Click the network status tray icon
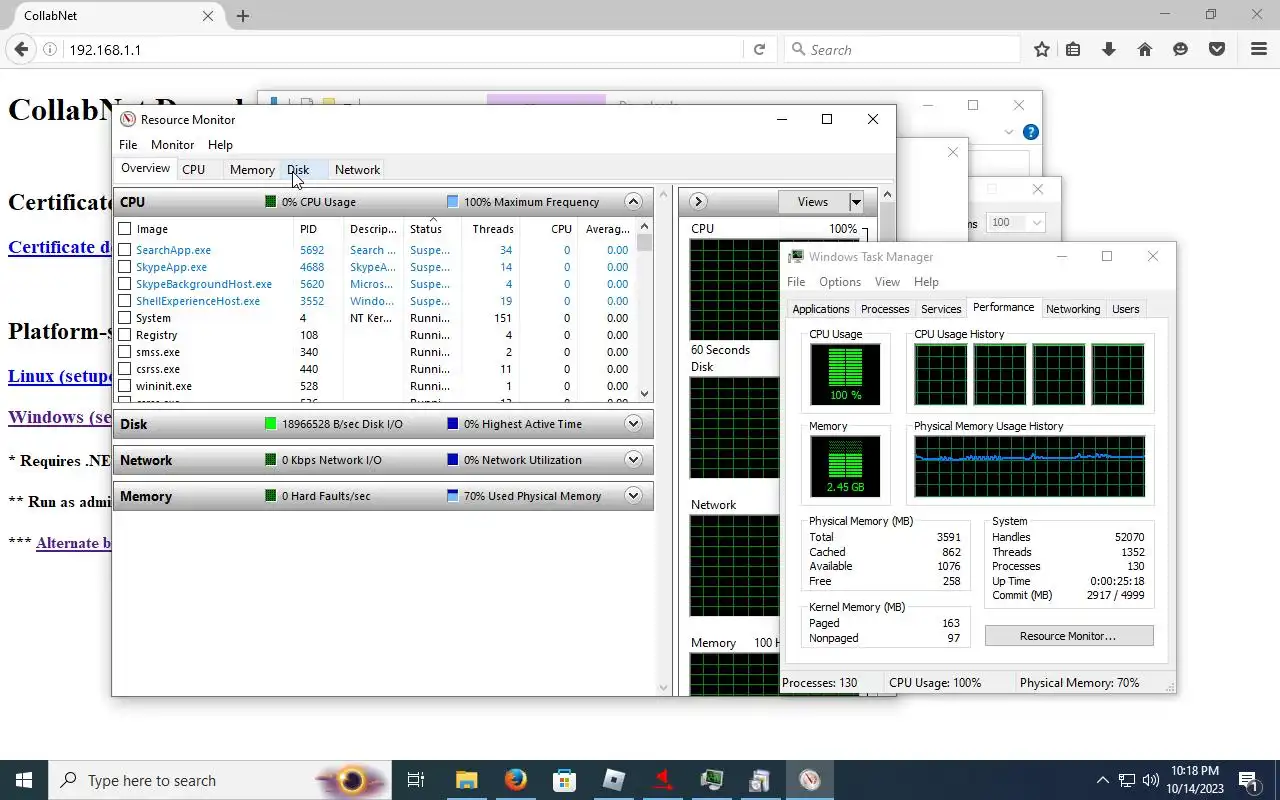Screen dimensions: 1280x800 click(1127, 780)
